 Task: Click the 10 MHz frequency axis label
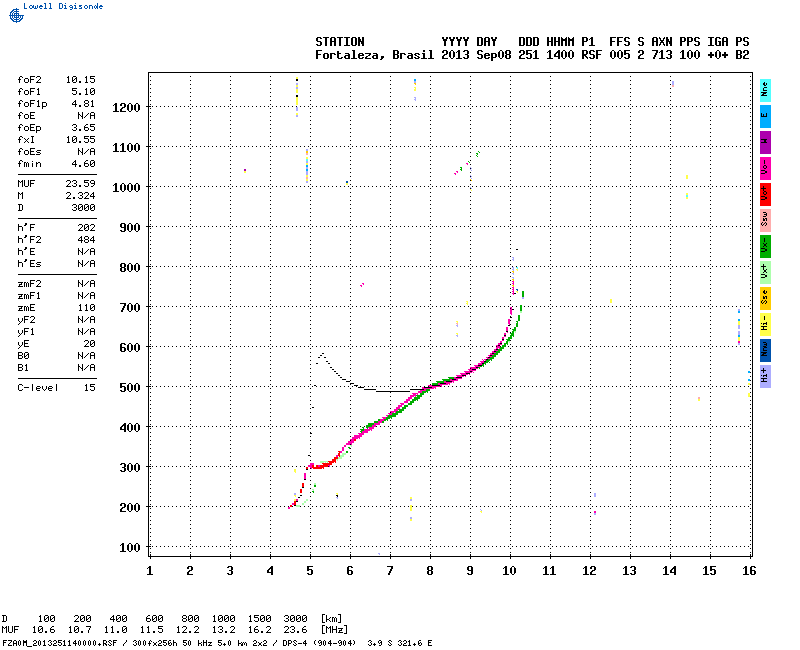509,571
